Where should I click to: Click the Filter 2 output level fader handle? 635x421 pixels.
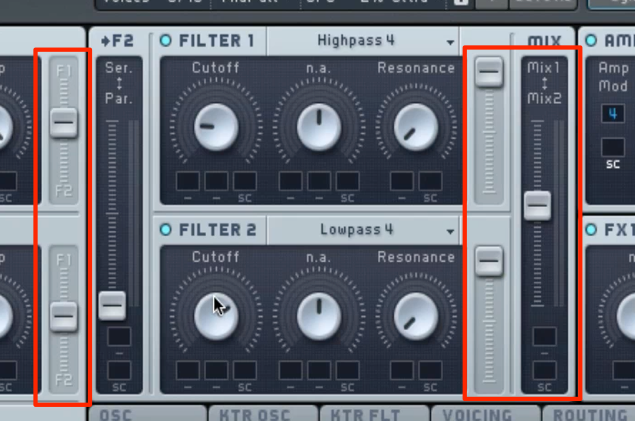(489, 261)
